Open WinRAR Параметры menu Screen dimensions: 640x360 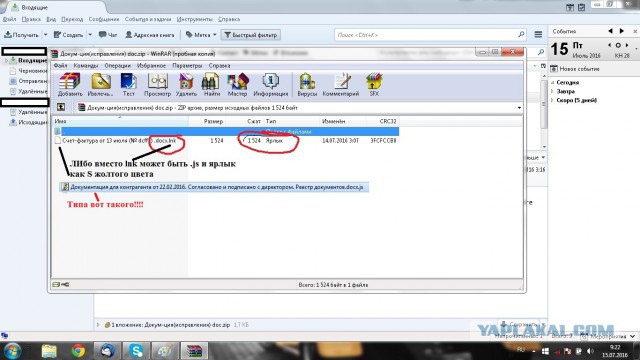click(187, 65)
